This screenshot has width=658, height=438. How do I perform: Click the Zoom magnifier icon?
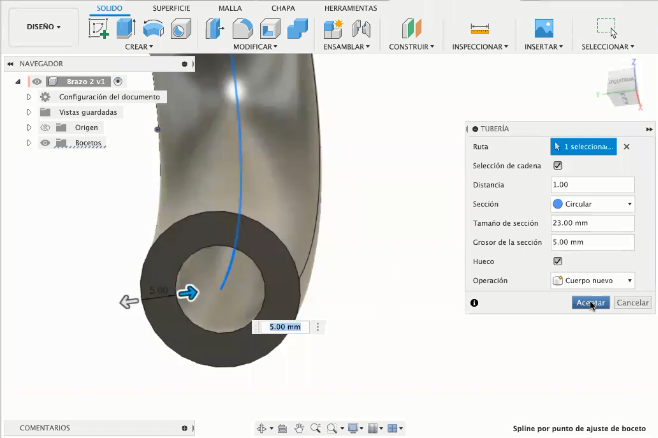pos(315,428)
